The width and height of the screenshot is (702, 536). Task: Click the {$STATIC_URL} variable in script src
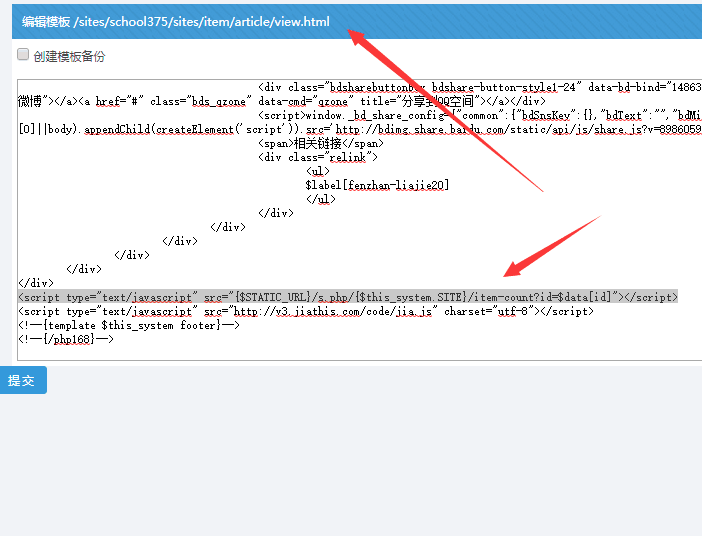tap(272, 297)
